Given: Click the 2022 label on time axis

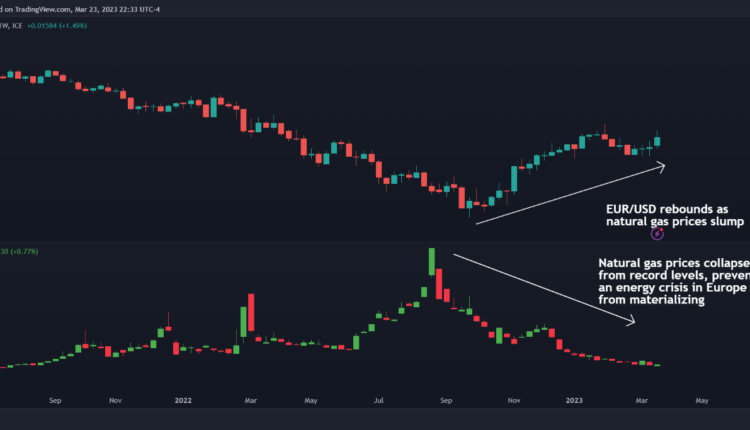Looking at the screenshot, I should coord(183,400).
